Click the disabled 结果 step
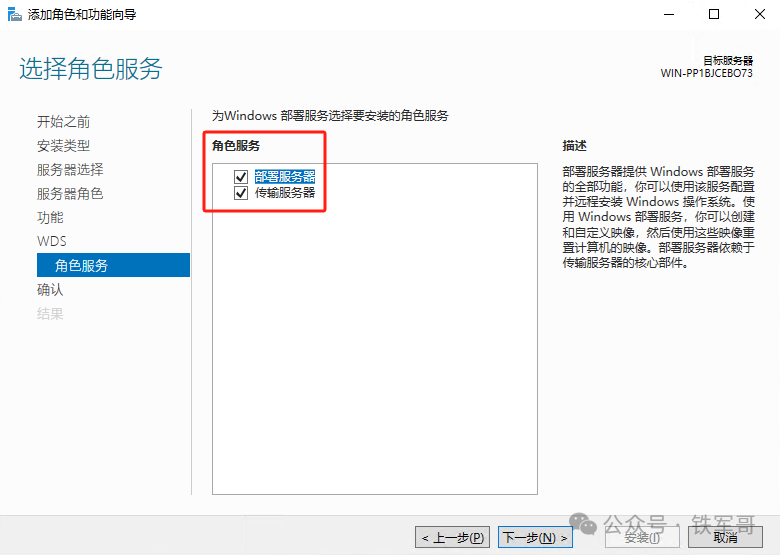Image resolution: width=780 pixels, height=555 pixels. click(50, 313)
